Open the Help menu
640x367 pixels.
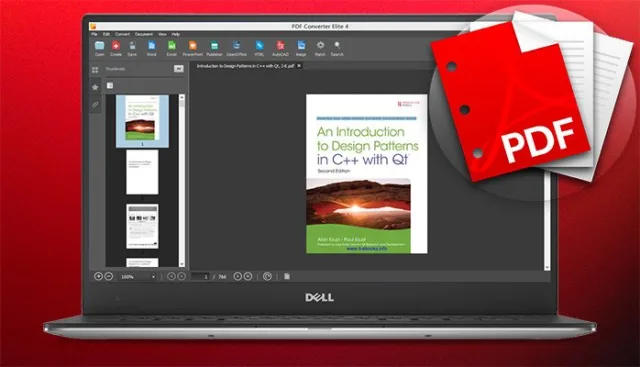coord(176,34)
